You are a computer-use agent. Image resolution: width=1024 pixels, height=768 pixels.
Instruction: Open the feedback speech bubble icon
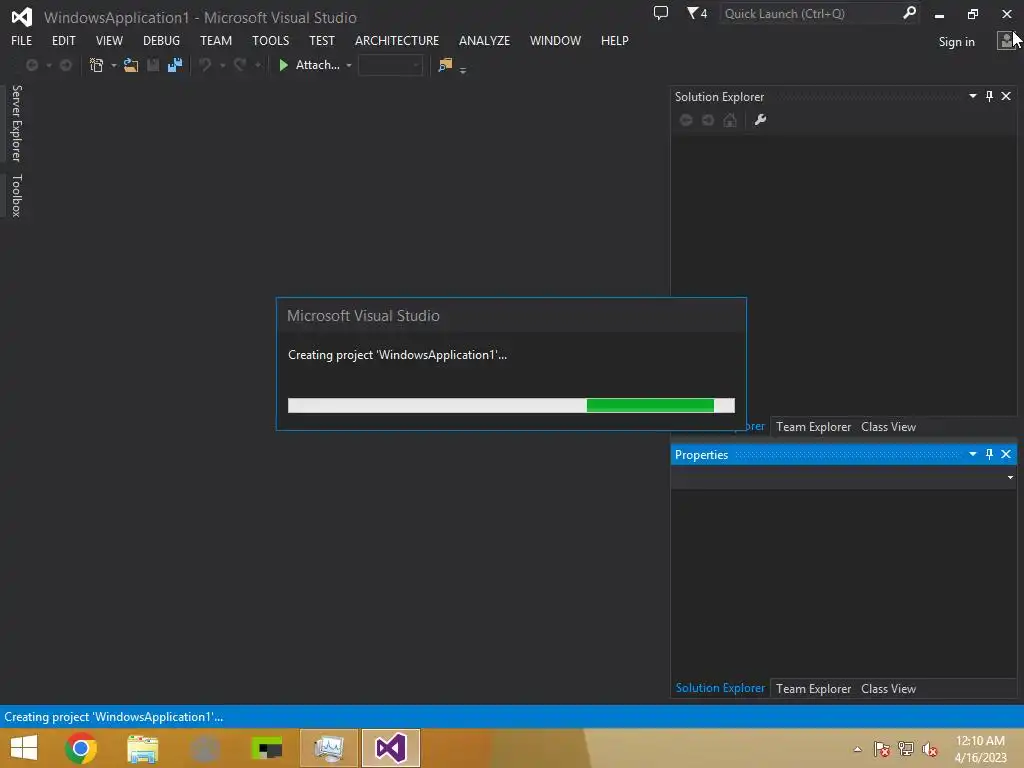(661, 13)
